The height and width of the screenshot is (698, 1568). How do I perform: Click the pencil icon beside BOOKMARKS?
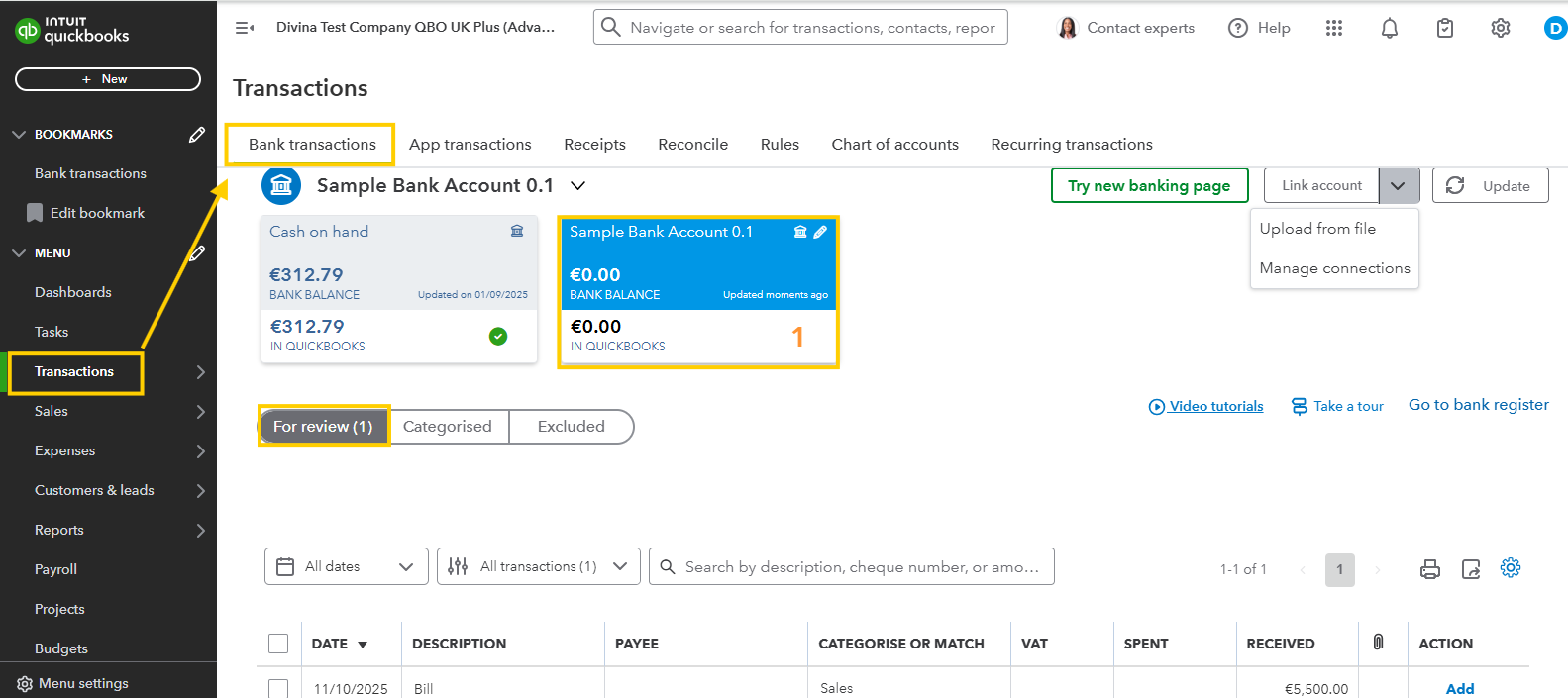point(197,135)
